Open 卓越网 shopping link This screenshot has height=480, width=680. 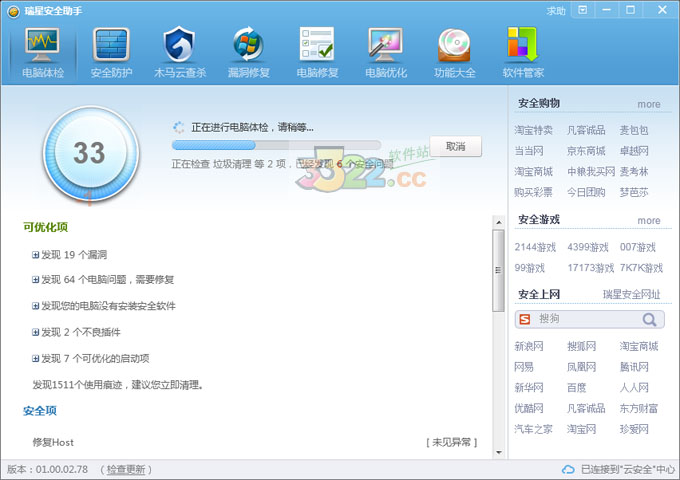634,151
